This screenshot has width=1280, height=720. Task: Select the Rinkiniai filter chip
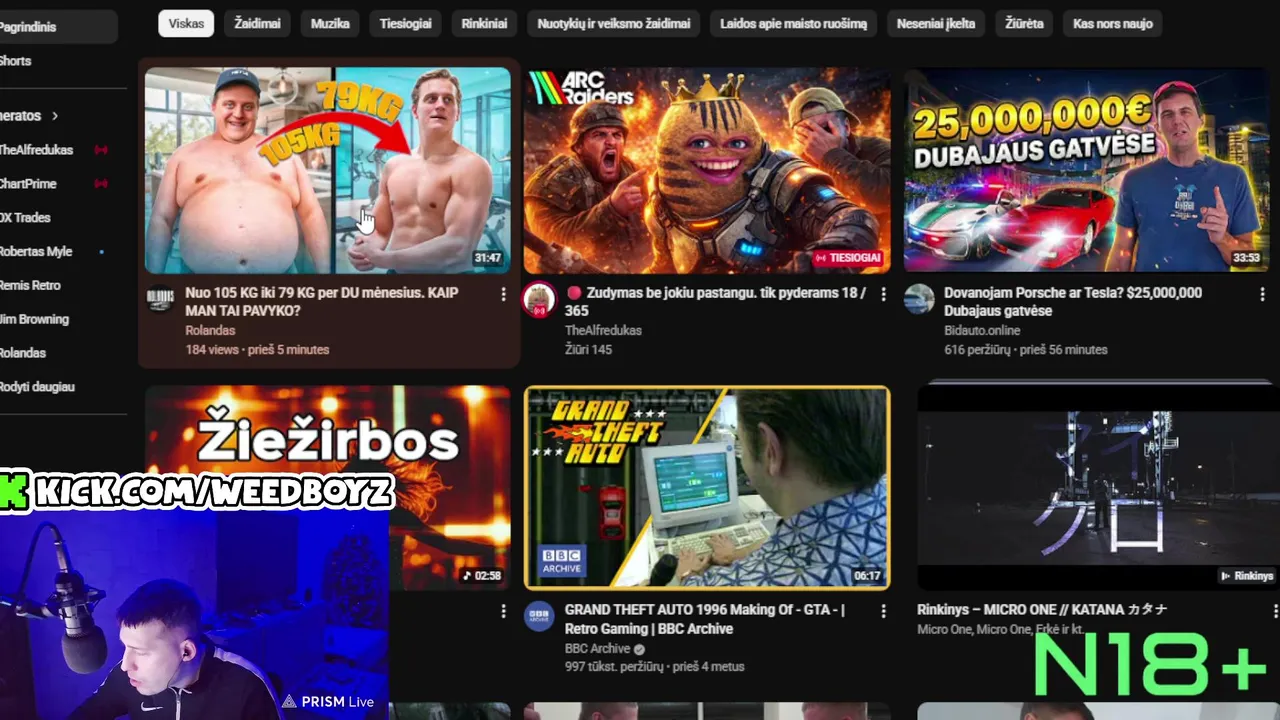coord(484,23)
